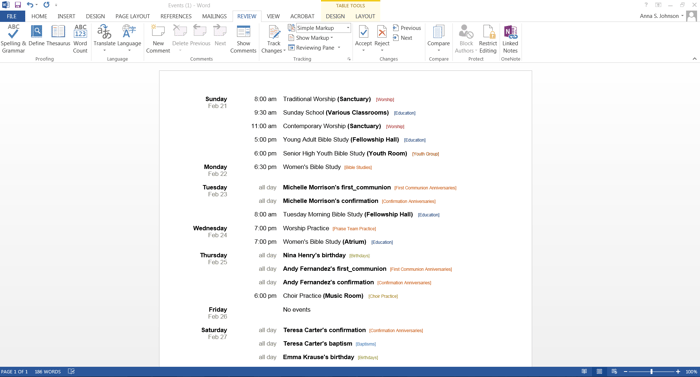The height and width of the screenshot is (377, 700).
Task: Switch to the VIEW tab
Action: [x=273, y=16]
